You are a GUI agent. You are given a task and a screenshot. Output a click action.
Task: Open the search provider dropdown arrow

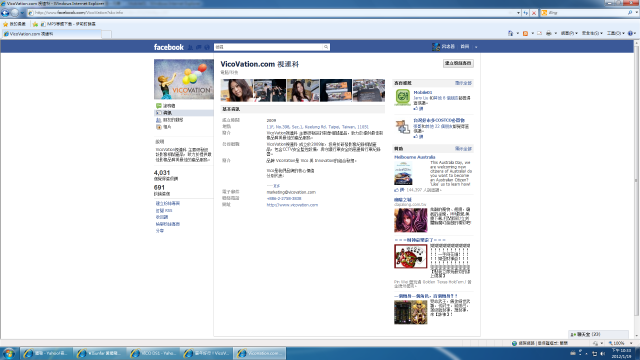[636, 13]
